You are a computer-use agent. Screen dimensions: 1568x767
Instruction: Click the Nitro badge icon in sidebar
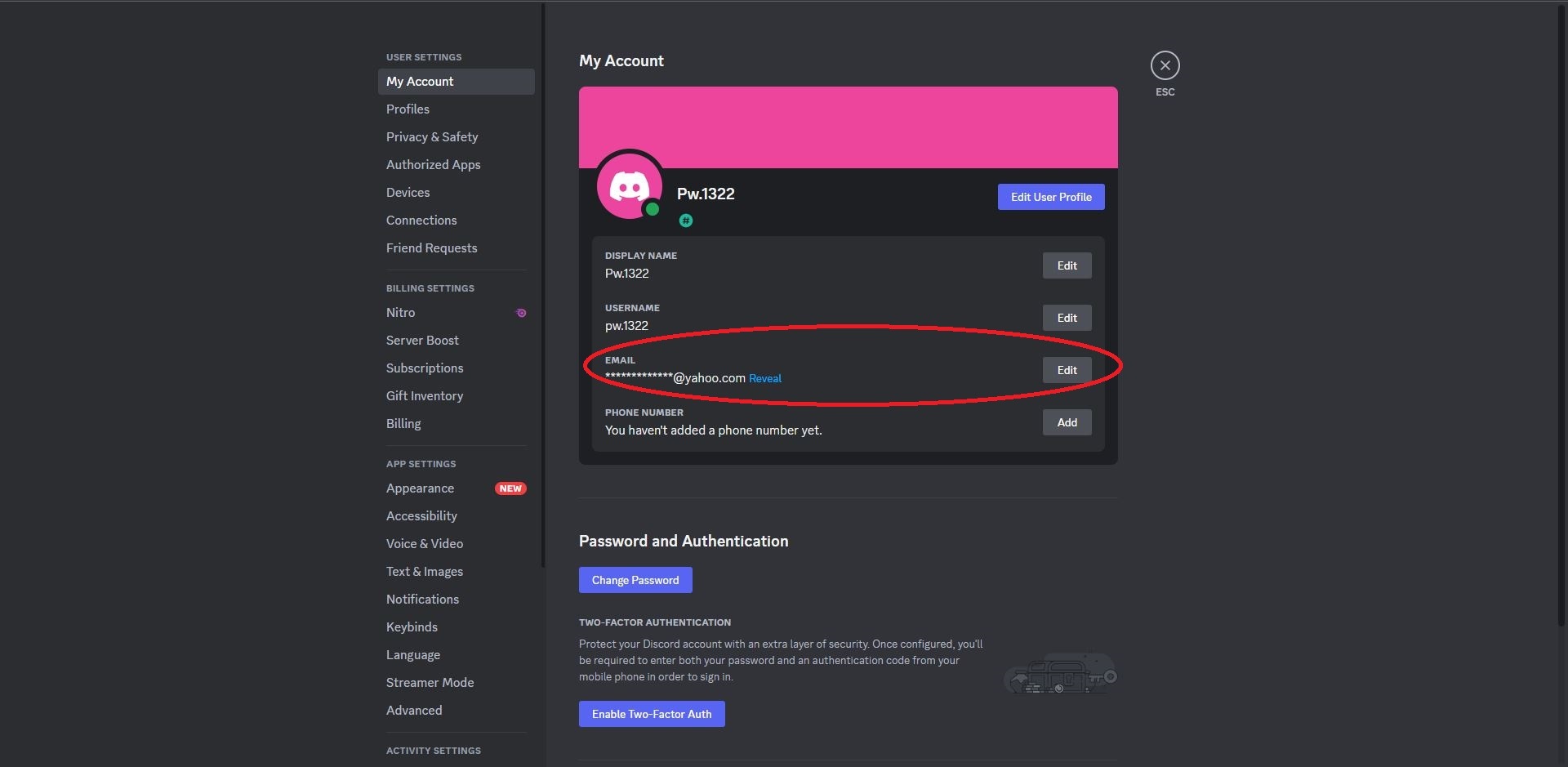point(520,313)
